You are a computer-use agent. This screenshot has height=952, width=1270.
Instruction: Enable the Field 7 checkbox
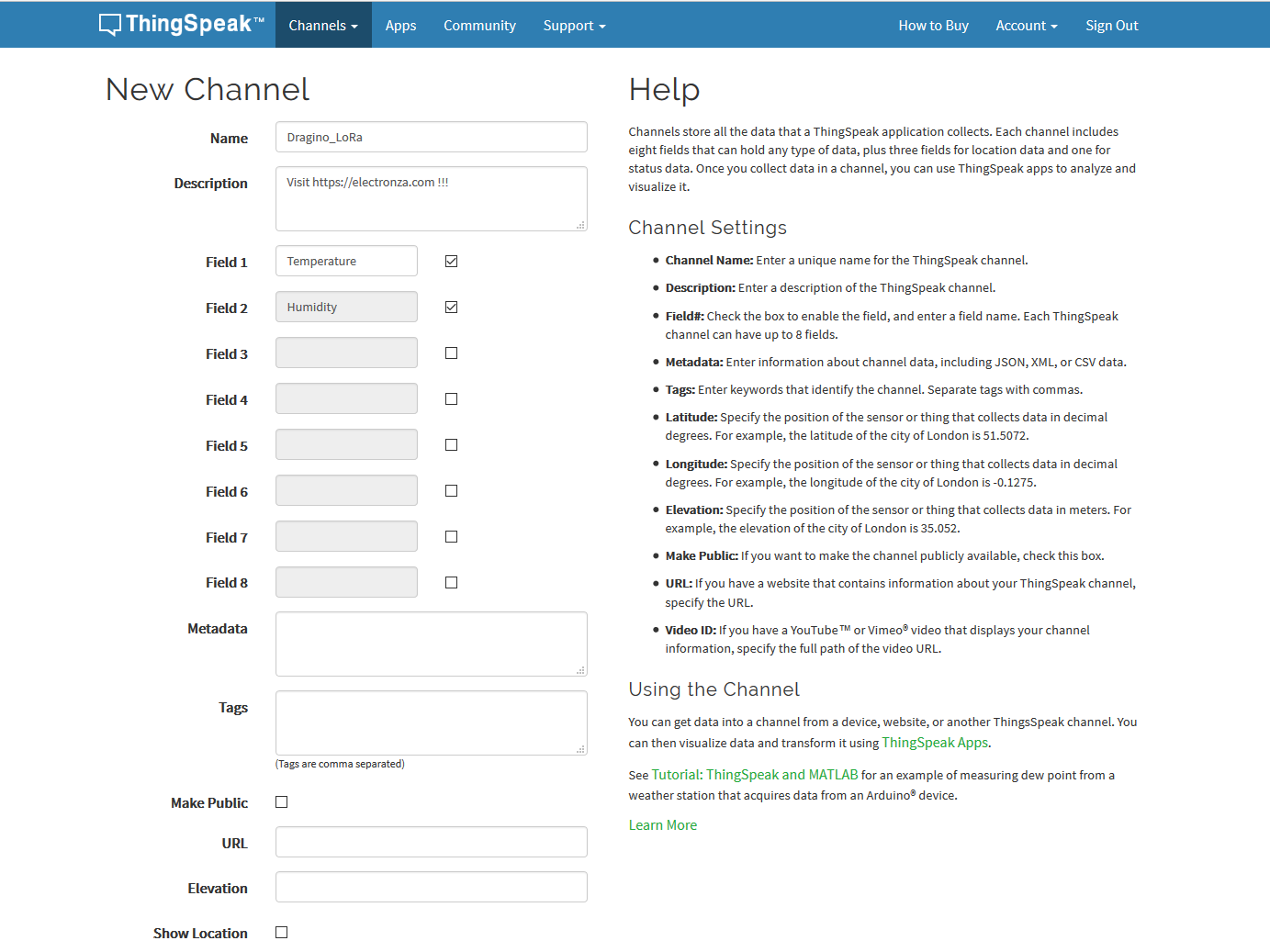[x=451, y=536]
